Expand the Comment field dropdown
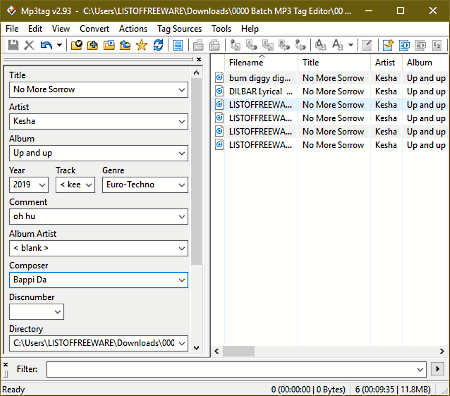The width and height of the screenshot is (450, 396). (x=182, y=216)
